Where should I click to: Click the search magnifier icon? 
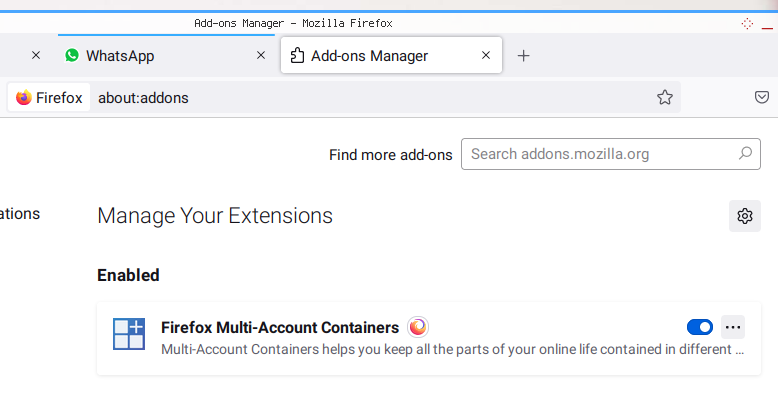(745, 153)
